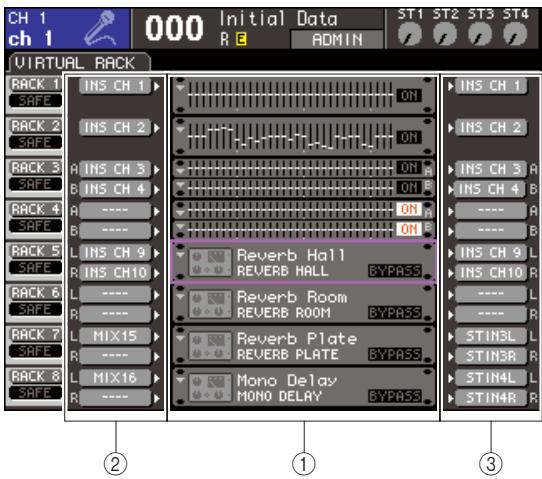Open rack mount arrow for Rack 4 A
542x479 pixels.
click(180, 212)
